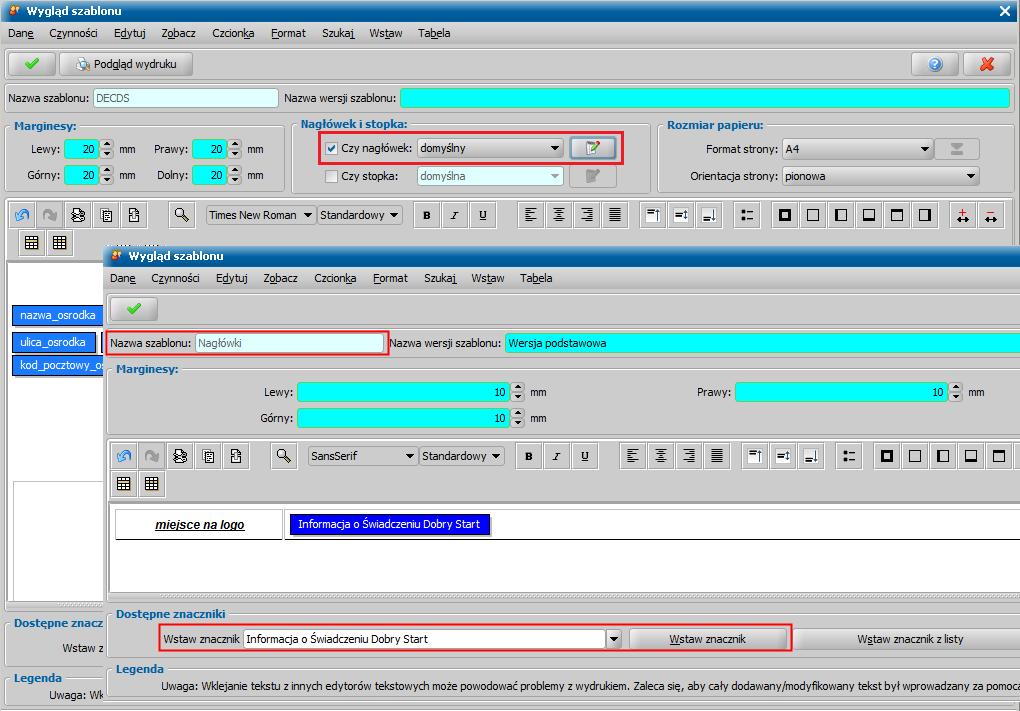Image resolution: width=1020 pixels, height=711 pixels.
Task: Center text in rear window toolbar
Action: point(559,215)
